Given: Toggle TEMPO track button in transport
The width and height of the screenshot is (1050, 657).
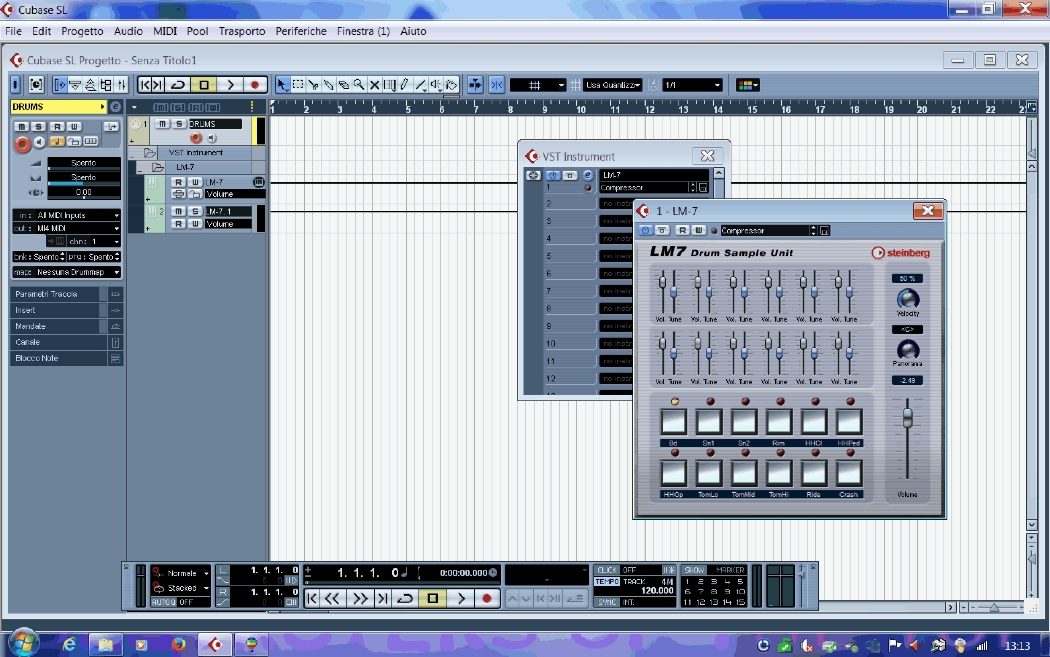Looking at the screenshot, I should pos(607,581).
